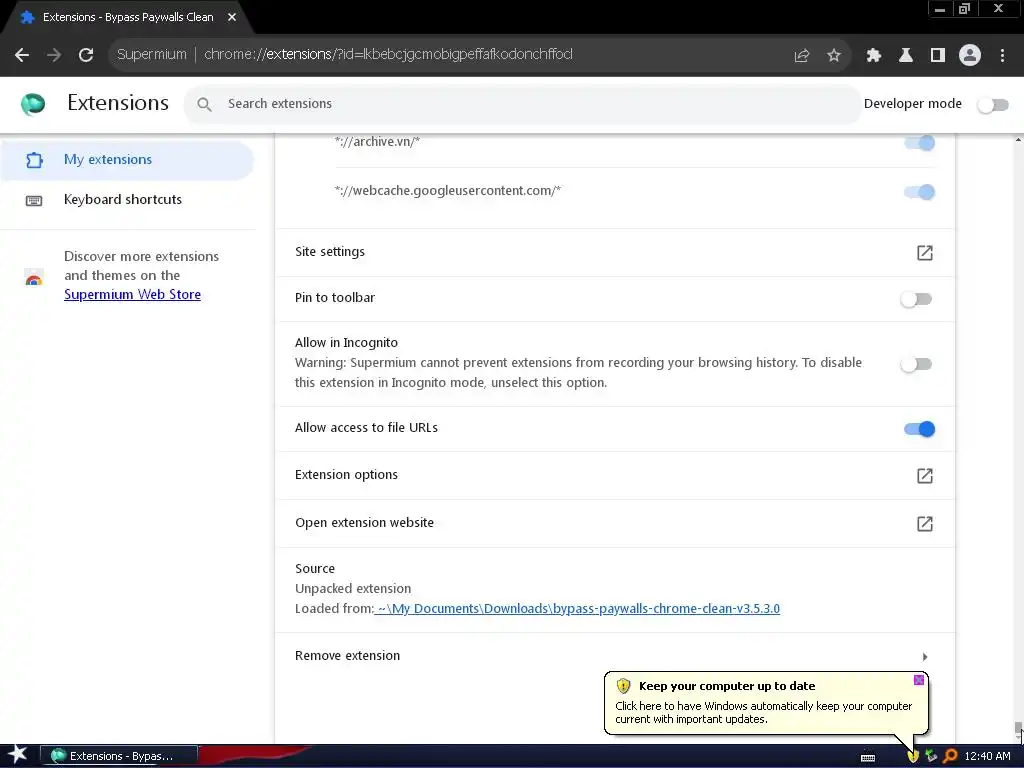The height and width of the screenshot is (768, 1024).
Task: Expand Remove extension arrow
Action: pyautogui.click(x=925, y=656)
